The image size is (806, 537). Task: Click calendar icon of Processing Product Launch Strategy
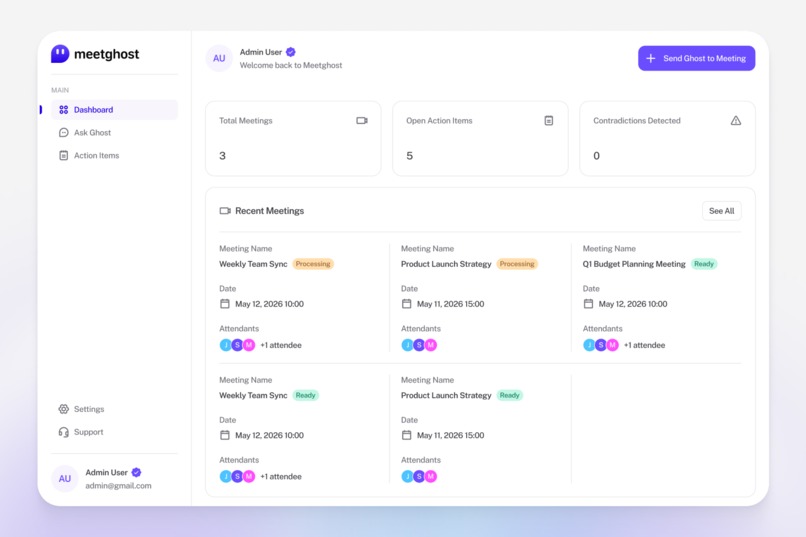pos(406,304)
